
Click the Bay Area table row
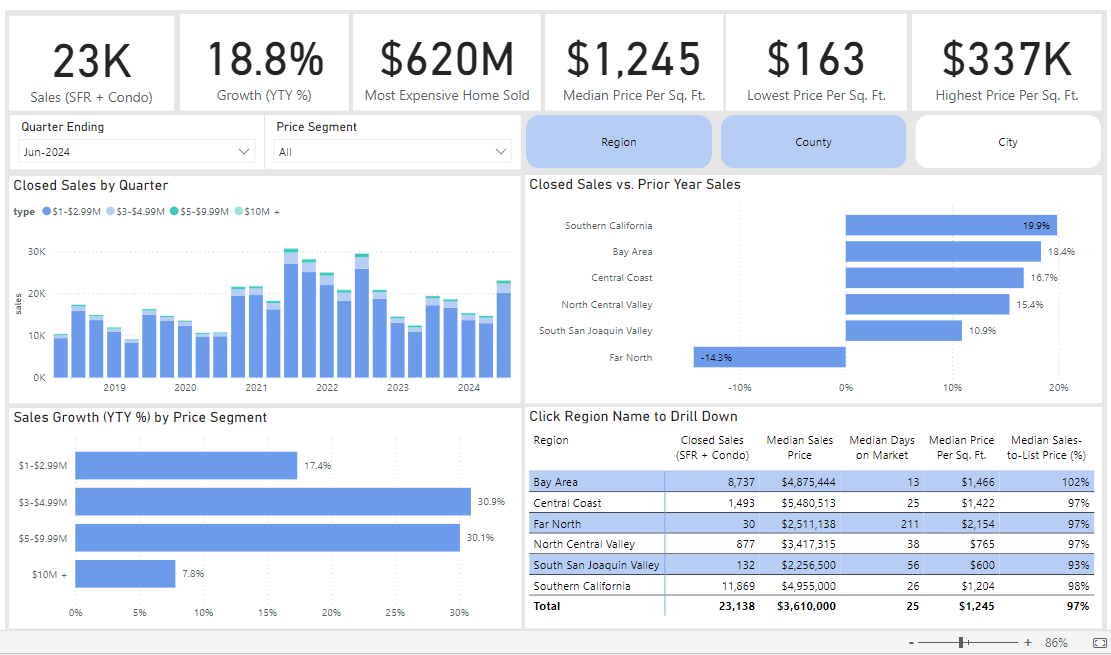(811, 482)
